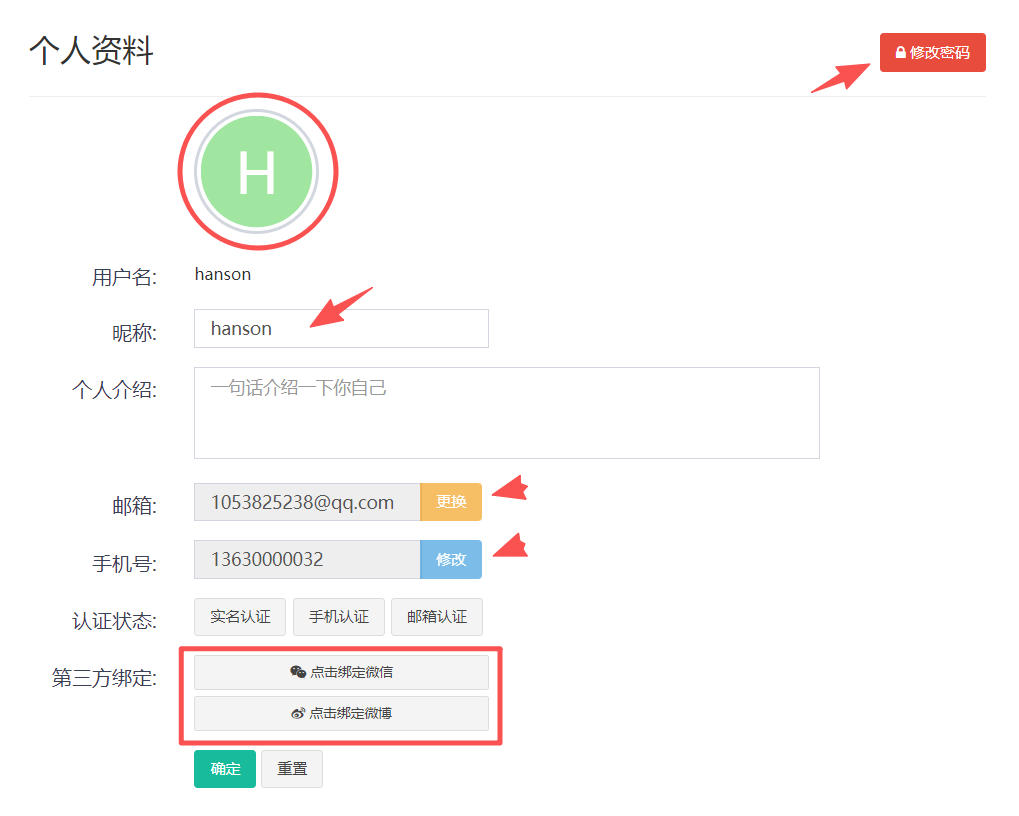Click the green H avatar image
1019x816 pixels.
(257, 172)
